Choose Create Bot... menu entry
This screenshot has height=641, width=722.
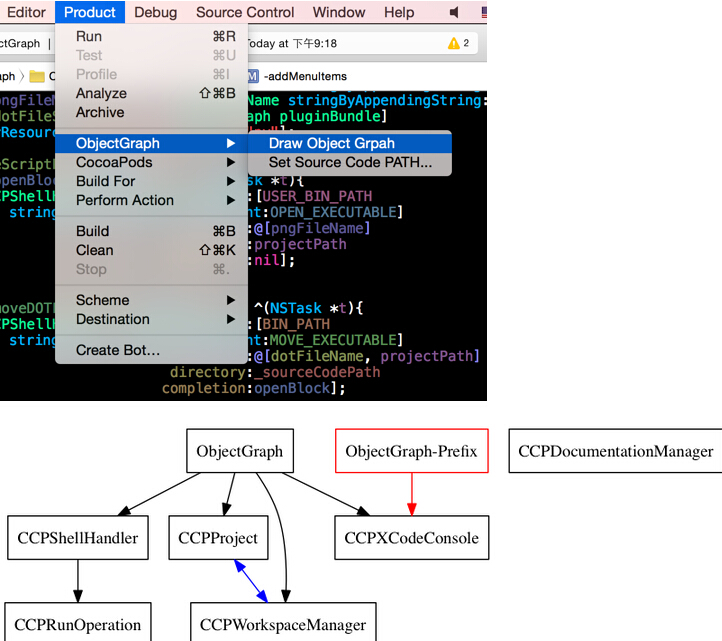118,350
